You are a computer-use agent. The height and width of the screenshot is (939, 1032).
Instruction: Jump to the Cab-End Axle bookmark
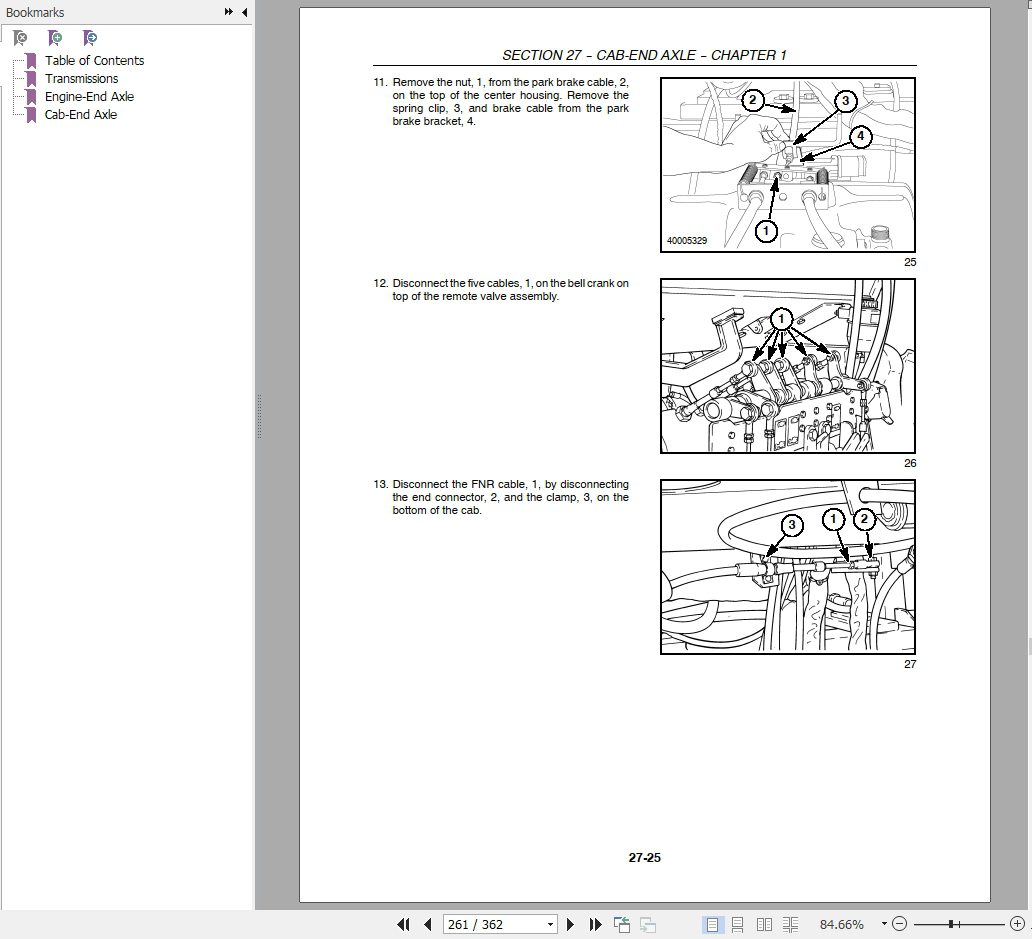[81, 114]
